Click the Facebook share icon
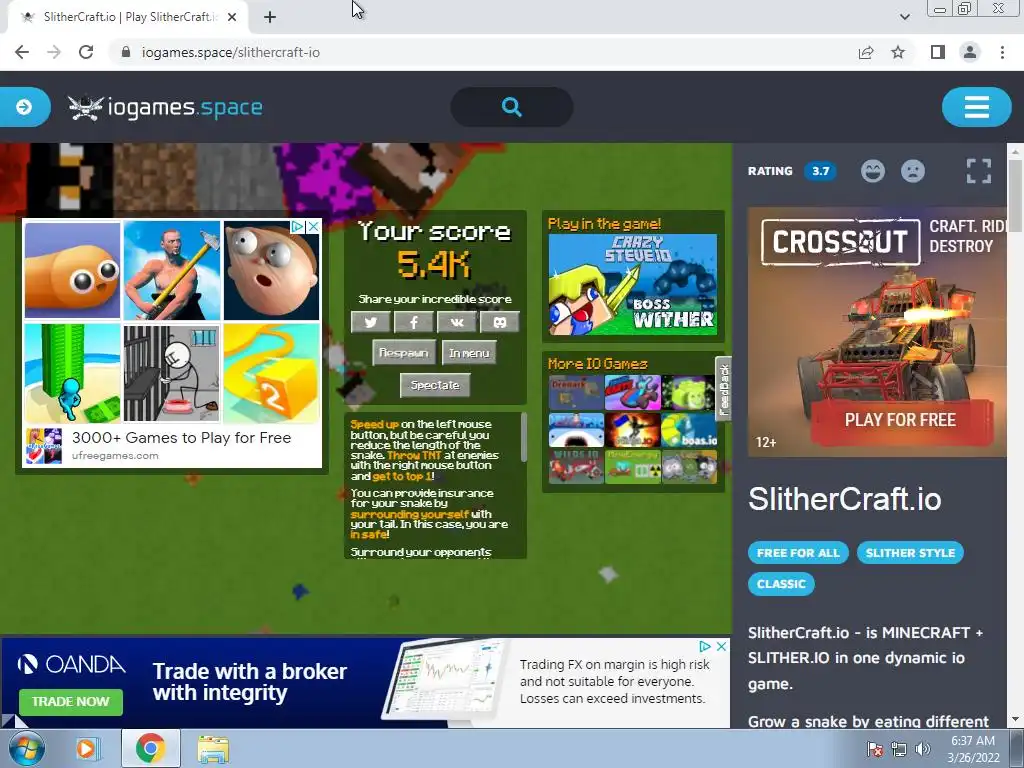 coord(413,322)
